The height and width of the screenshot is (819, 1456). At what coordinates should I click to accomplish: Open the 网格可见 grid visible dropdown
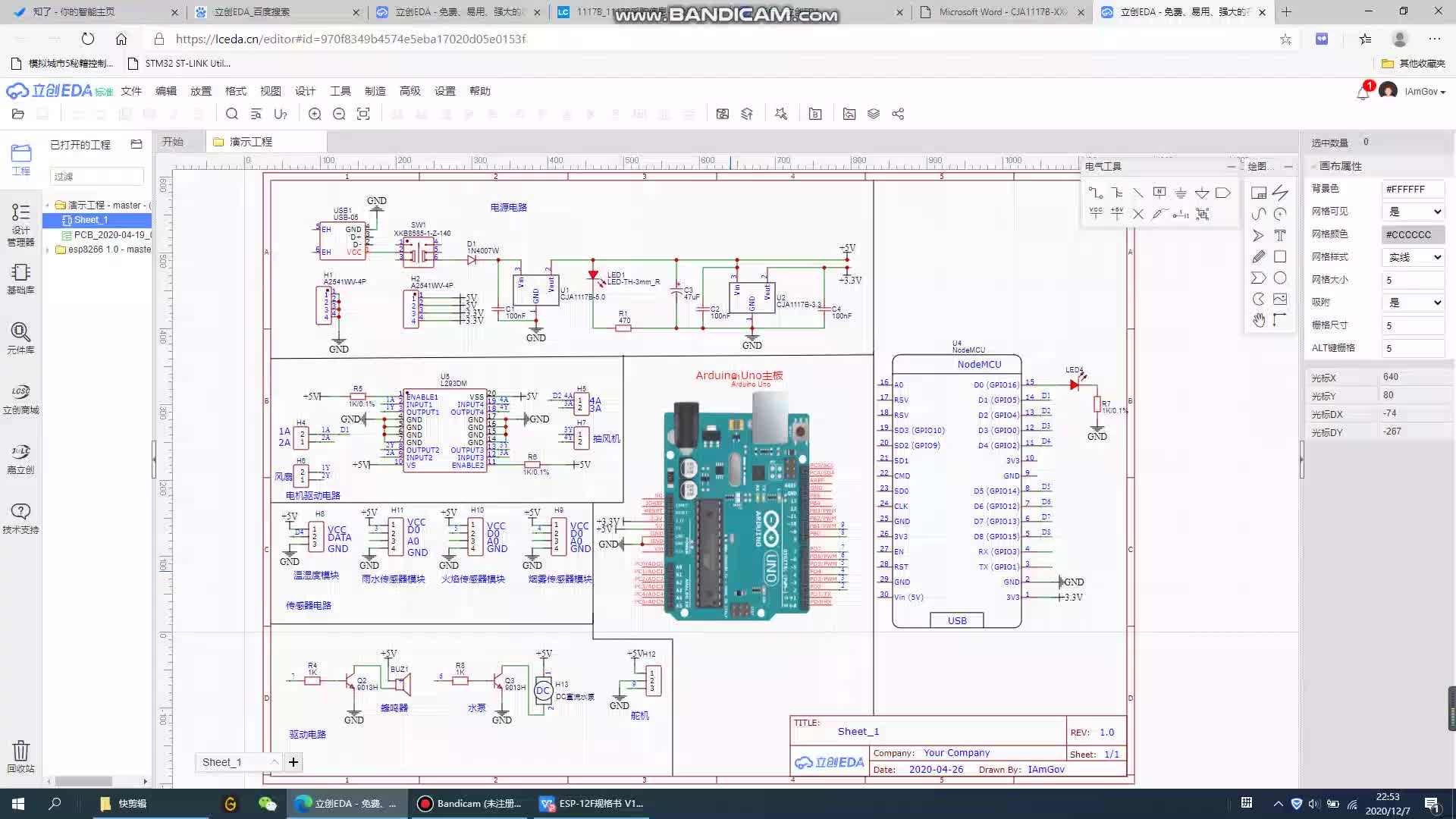(x=1414, y=212)
